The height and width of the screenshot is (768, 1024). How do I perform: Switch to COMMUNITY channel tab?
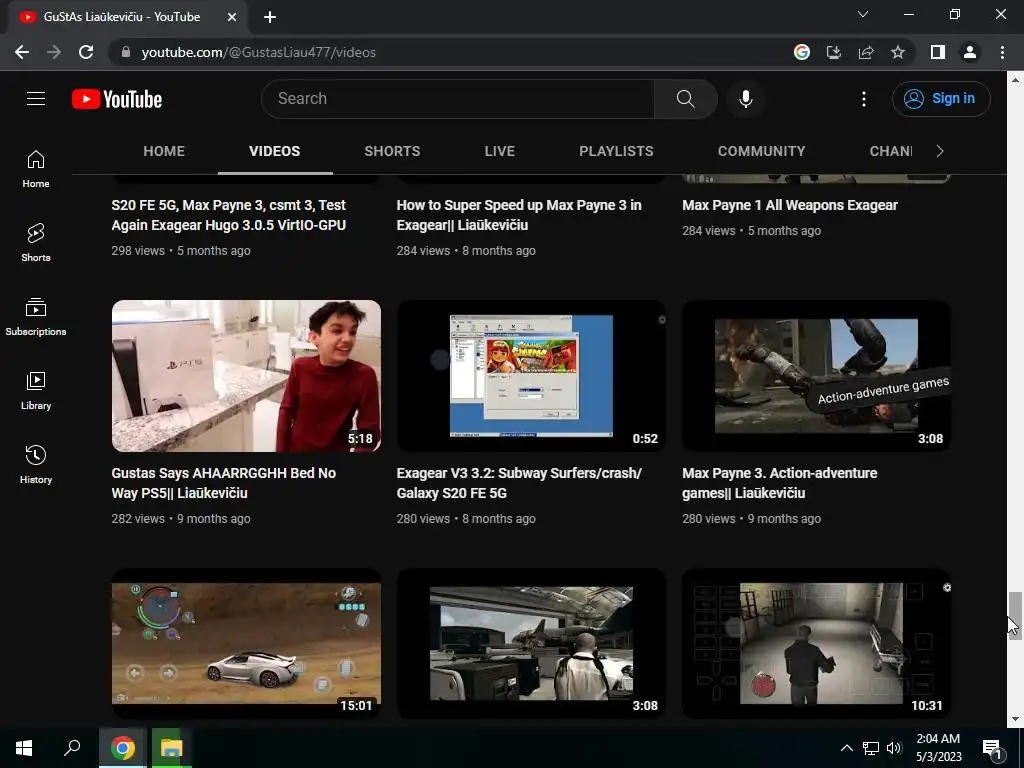(x=761, y=152)
